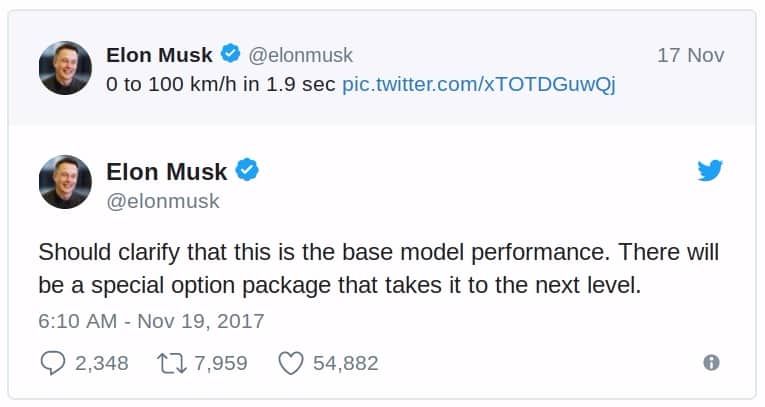Click the verified badge in the main tweet

click(x=248, y=172)
